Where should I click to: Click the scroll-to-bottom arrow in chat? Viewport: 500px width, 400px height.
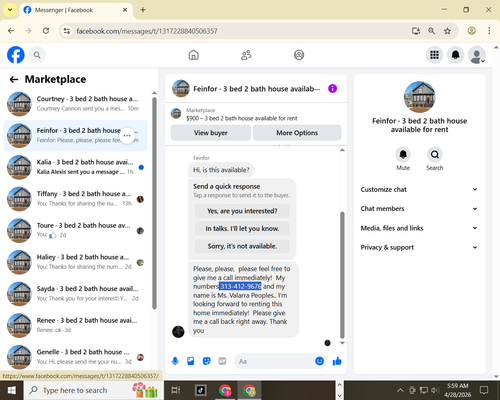[342, 343]
